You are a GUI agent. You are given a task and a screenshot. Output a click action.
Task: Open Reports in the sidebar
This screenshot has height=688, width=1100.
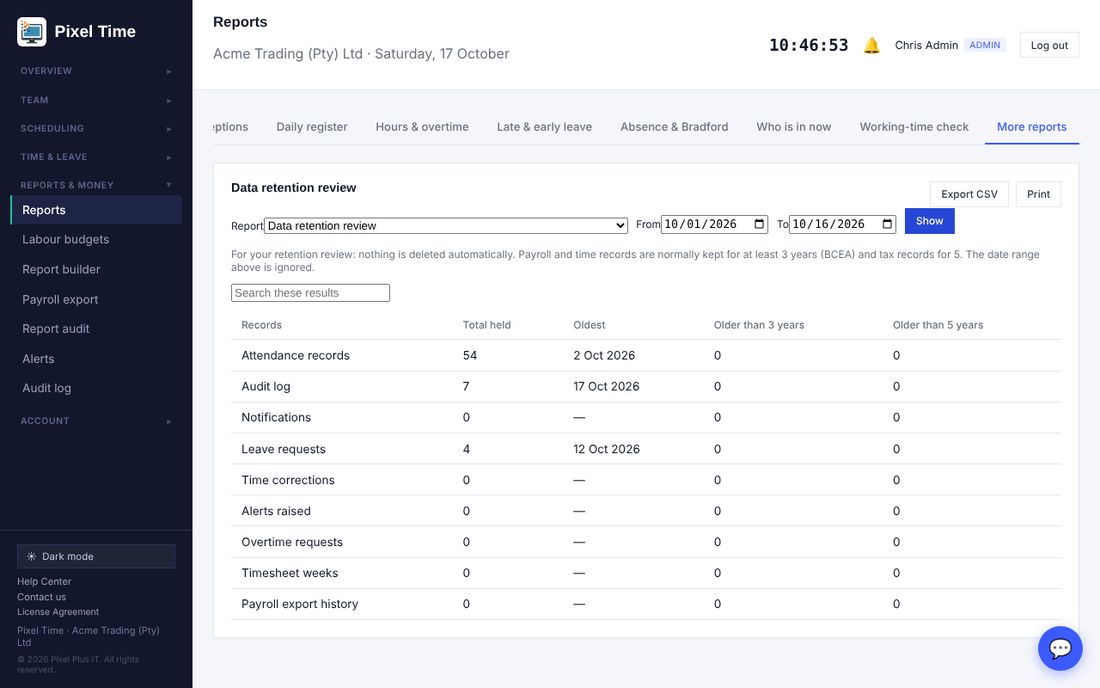(96, 210)
